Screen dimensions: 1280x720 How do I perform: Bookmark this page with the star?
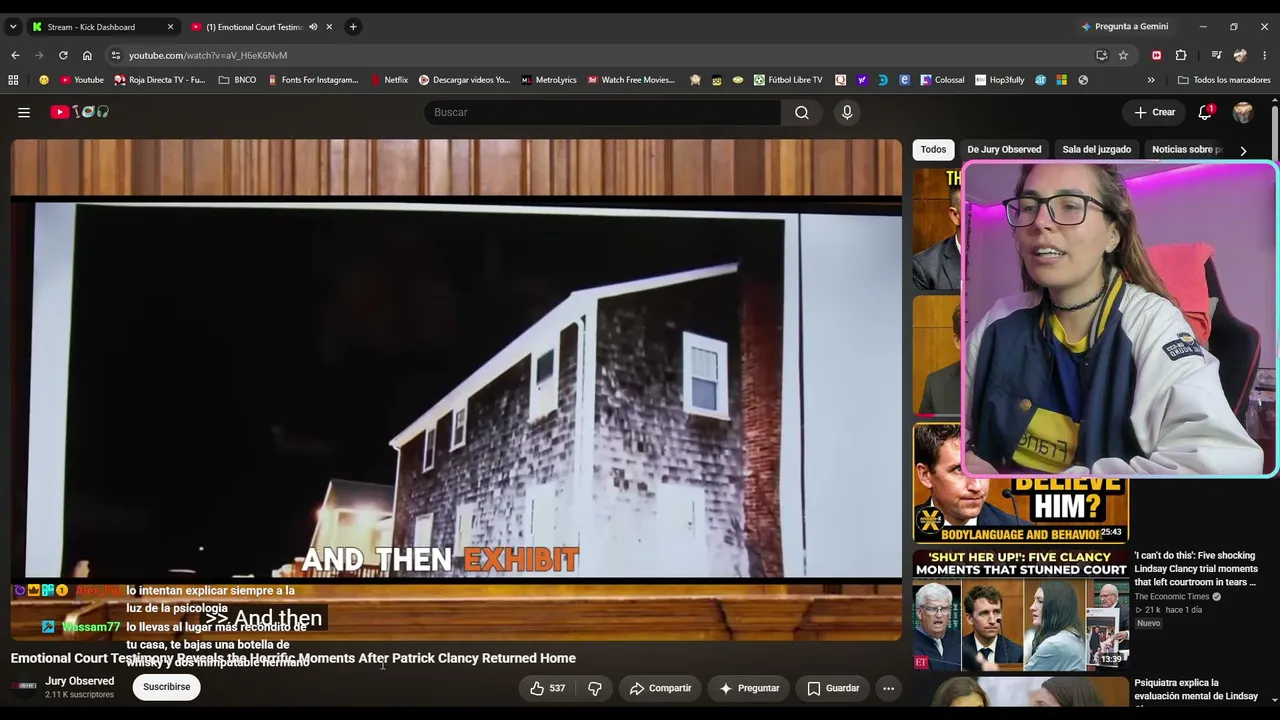point(1123,55)
